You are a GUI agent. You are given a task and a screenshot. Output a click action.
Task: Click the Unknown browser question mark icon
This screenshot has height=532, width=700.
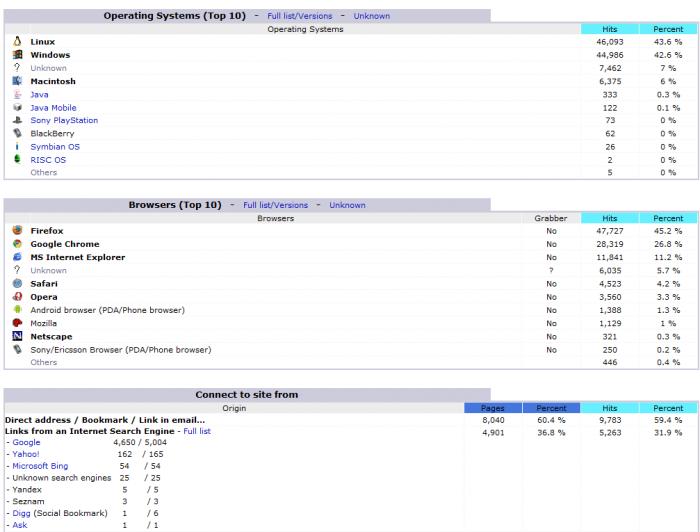[x=17, y=270]
